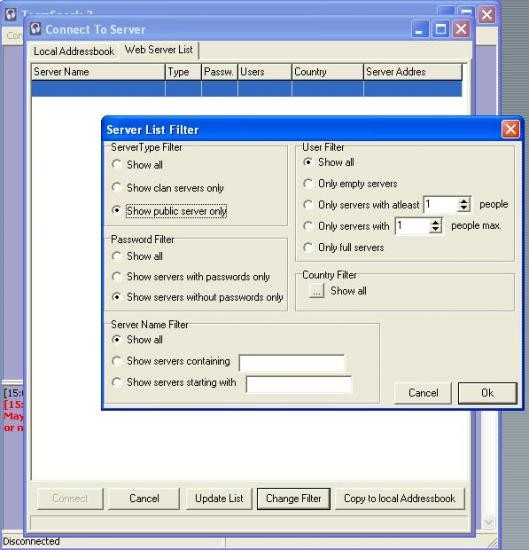Increase the 'atleast' people count spinner
Image resolution: width=529 pixels, height=550 pixels.
pos(464,201)
